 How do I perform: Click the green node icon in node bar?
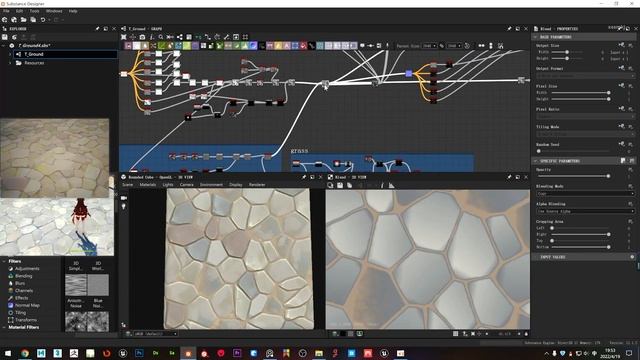162,46
